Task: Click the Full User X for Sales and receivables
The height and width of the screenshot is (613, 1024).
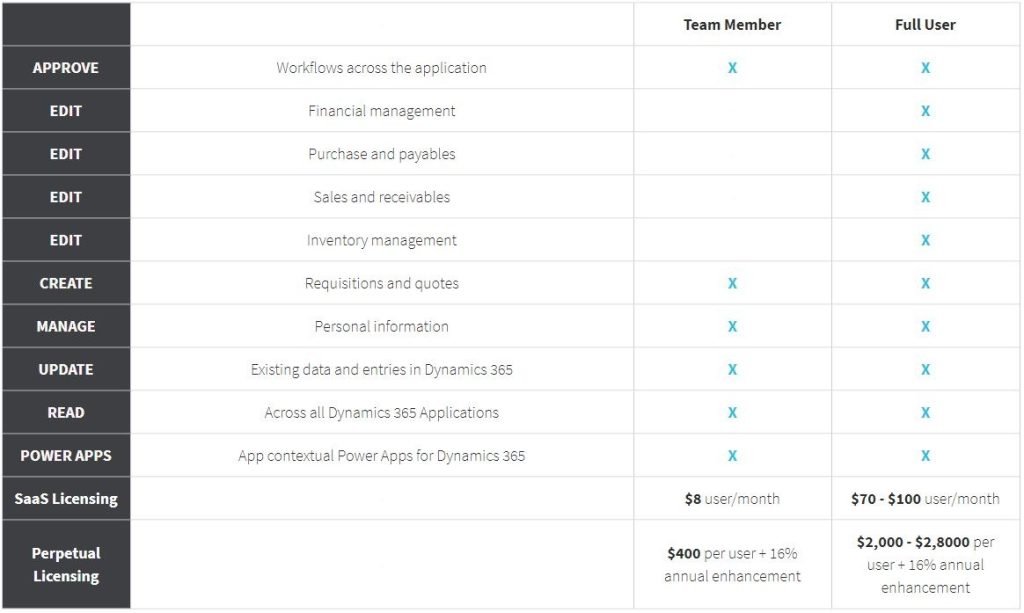Action: point(925,197)
